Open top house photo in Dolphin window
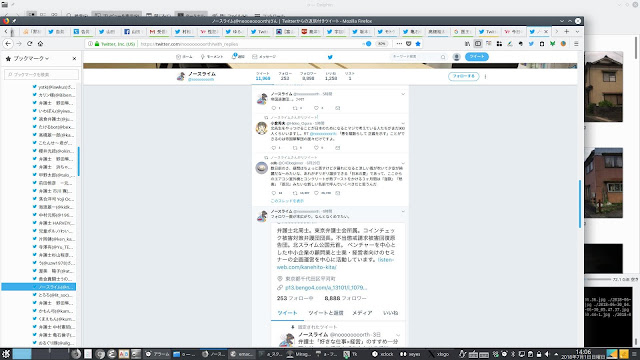Viewport: 640px width, 360px height. point(604,87)
